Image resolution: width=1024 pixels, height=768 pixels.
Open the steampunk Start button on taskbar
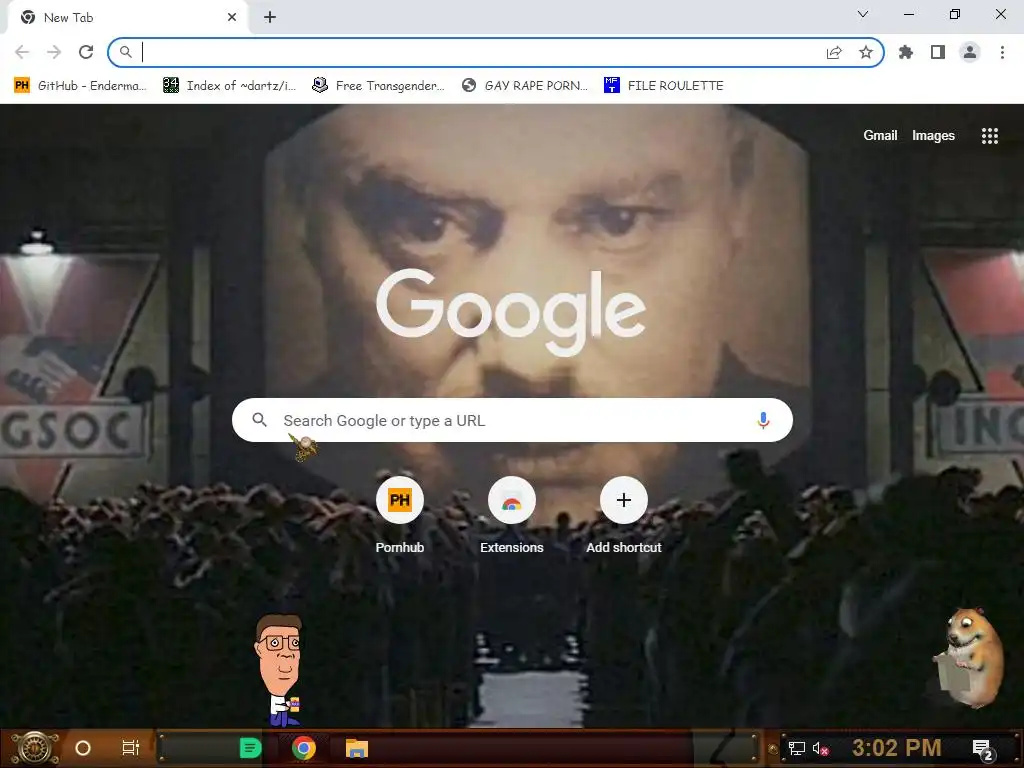click(x=34, y=748)
